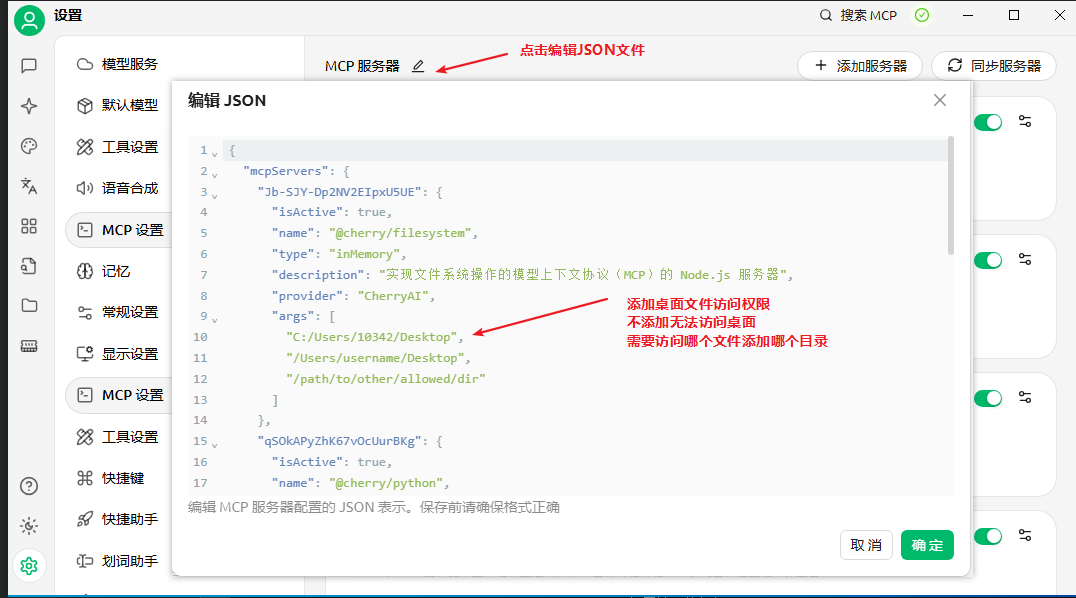Fold the args array at line 9
The width and height of the screenshot is (1076, 598).
click(215, 319)
